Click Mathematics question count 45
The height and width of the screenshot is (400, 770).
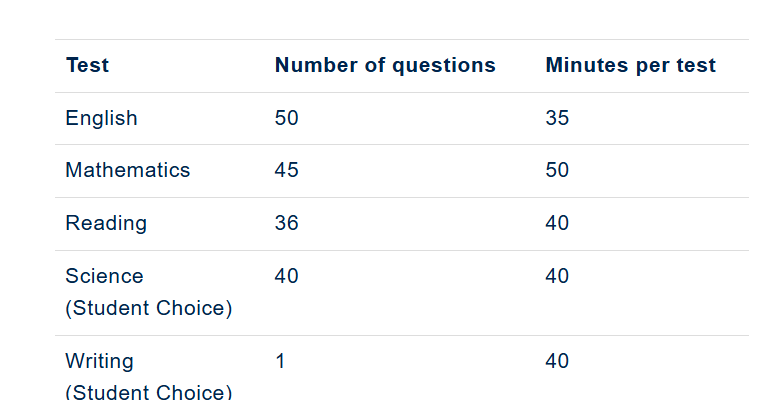pyautogui.click(x=286, y=170)
